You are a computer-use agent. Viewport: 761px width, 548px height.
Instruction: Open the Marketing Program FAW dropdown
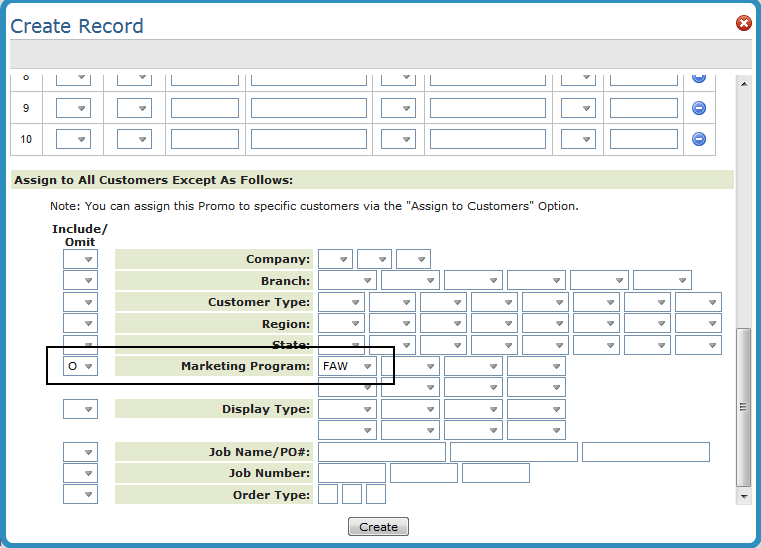click(347, 367)
